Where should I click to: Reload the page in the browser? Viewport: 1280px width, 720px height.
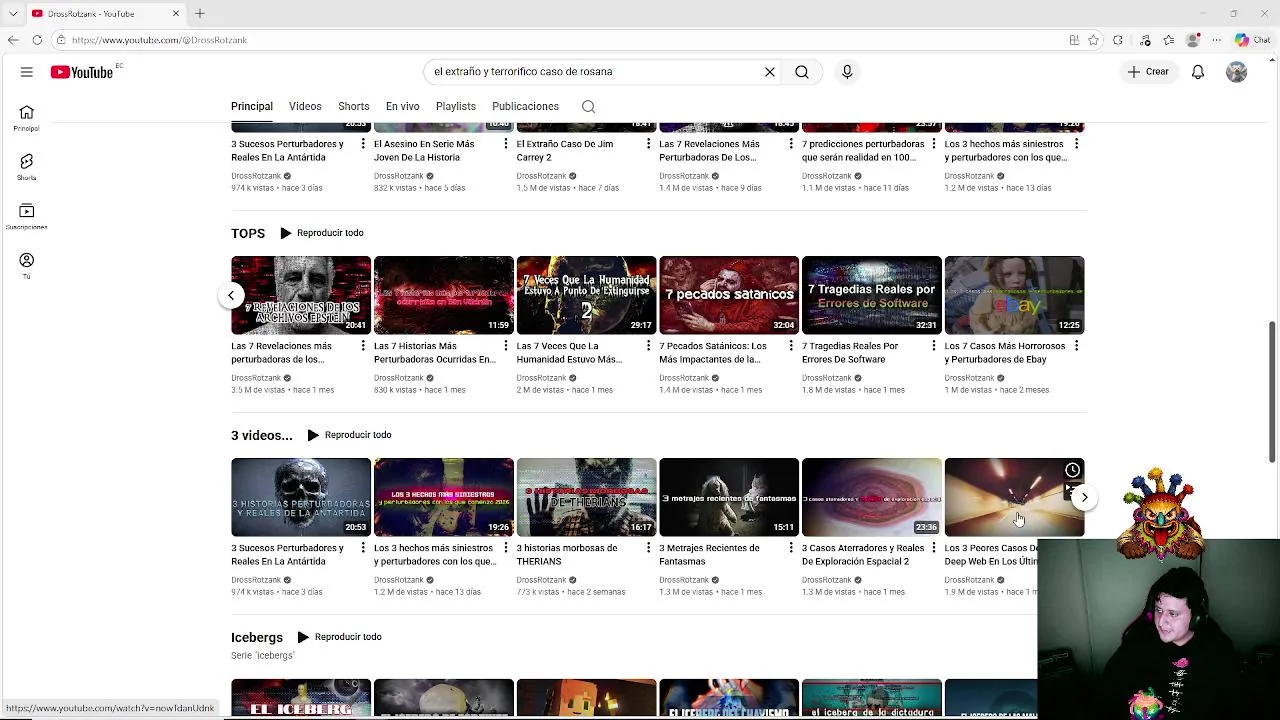(37, 40)
